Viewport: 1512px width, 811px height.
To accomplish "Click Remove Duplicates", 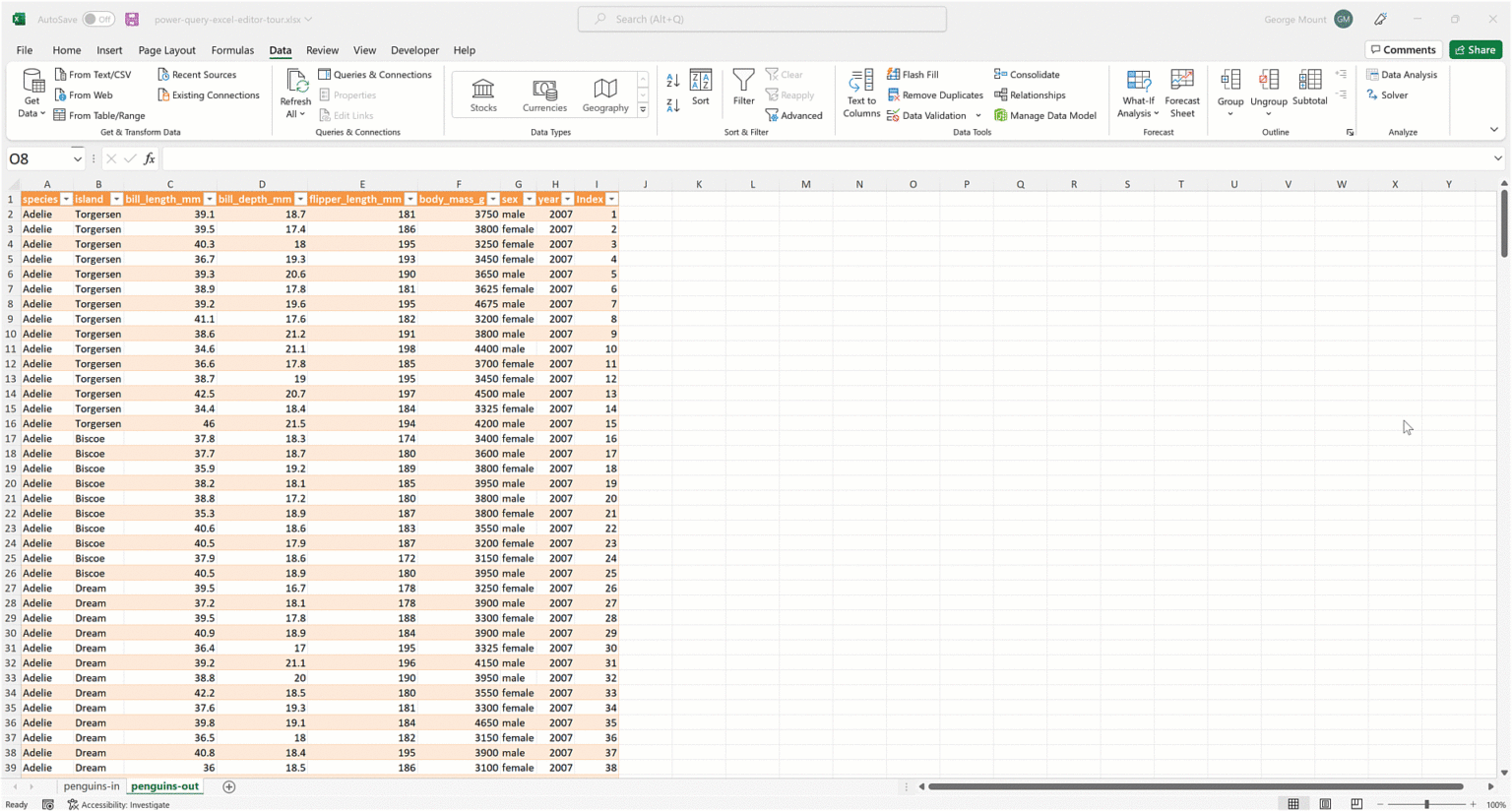I will [x=935, y=95].
